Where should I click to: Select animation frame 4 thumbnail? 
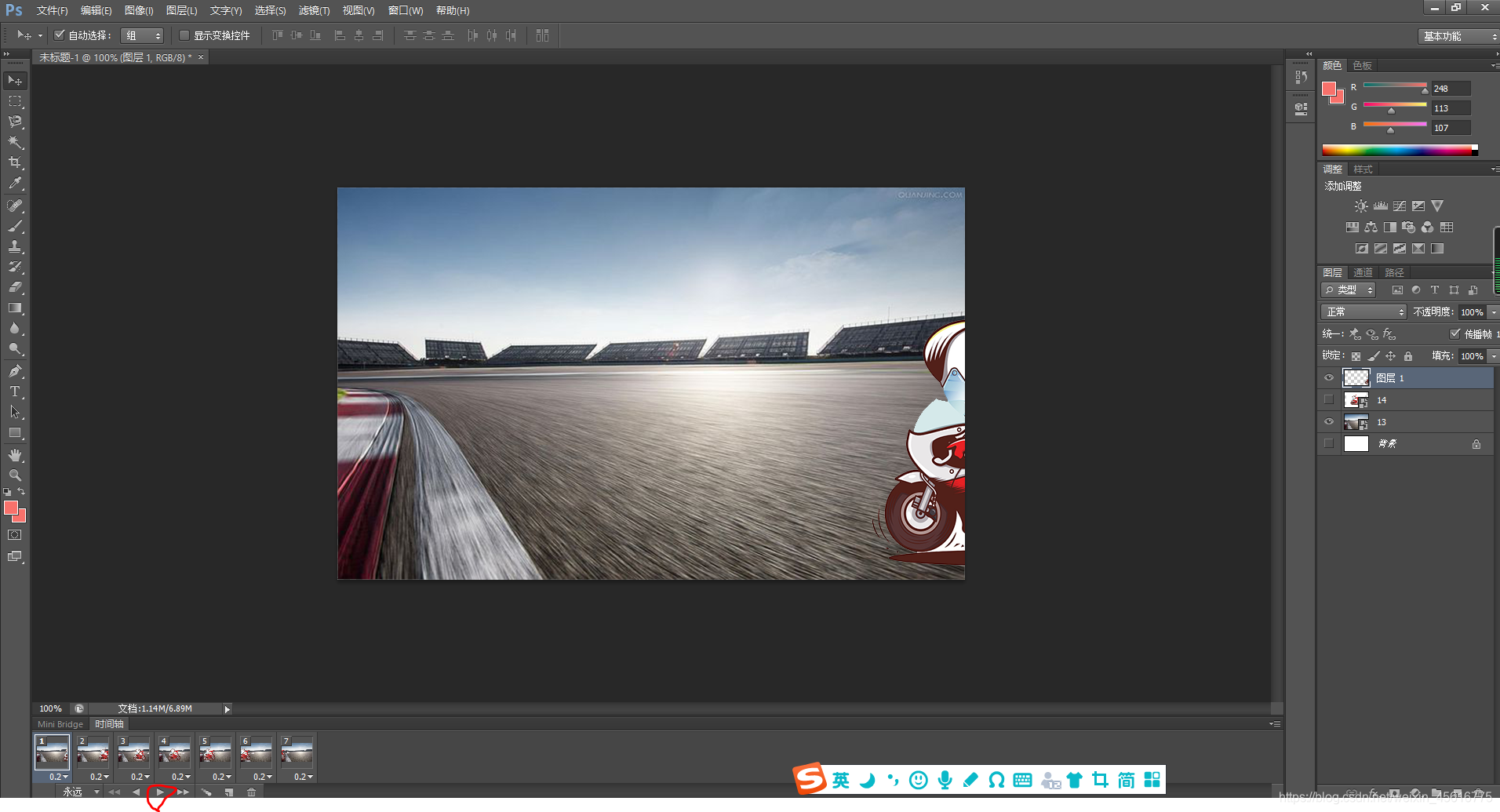pyautogui.click(x=174, y=752)
